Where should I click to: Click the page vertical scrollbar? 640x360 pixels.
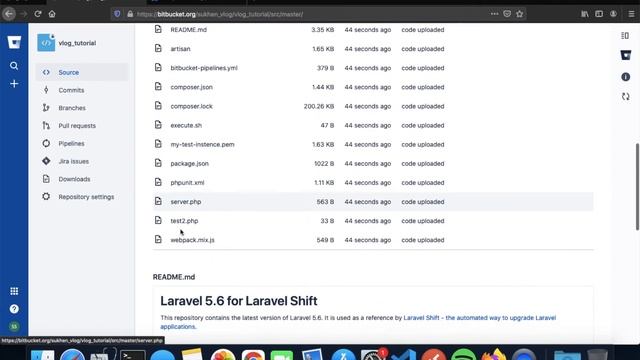point(637,187)
